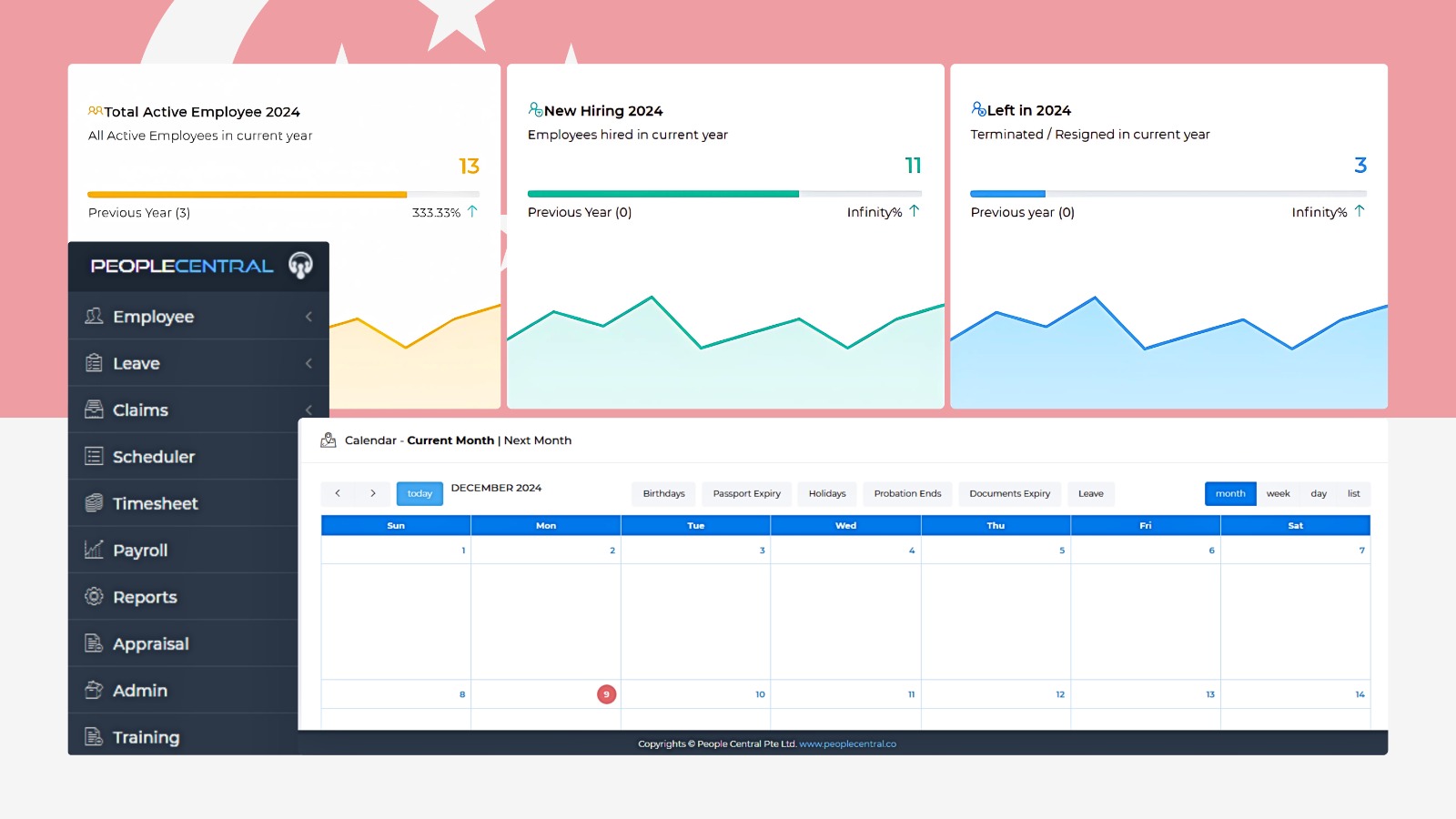Image resolution: width=1456 pixels, height=819 pixels.
Task: Click the Calendar header icon
Action: [x=329, y=440]
